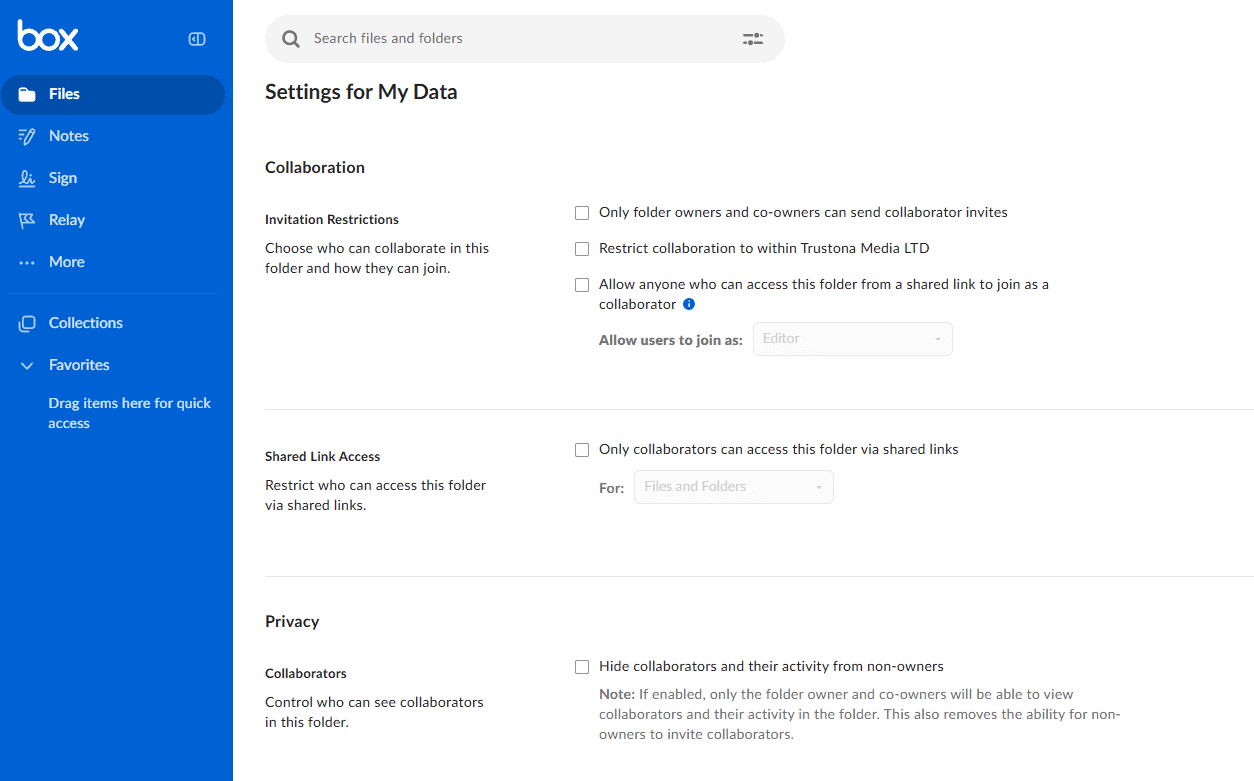Click the search magnifier icon
The image size is (1254, 781).
(291, 39)
